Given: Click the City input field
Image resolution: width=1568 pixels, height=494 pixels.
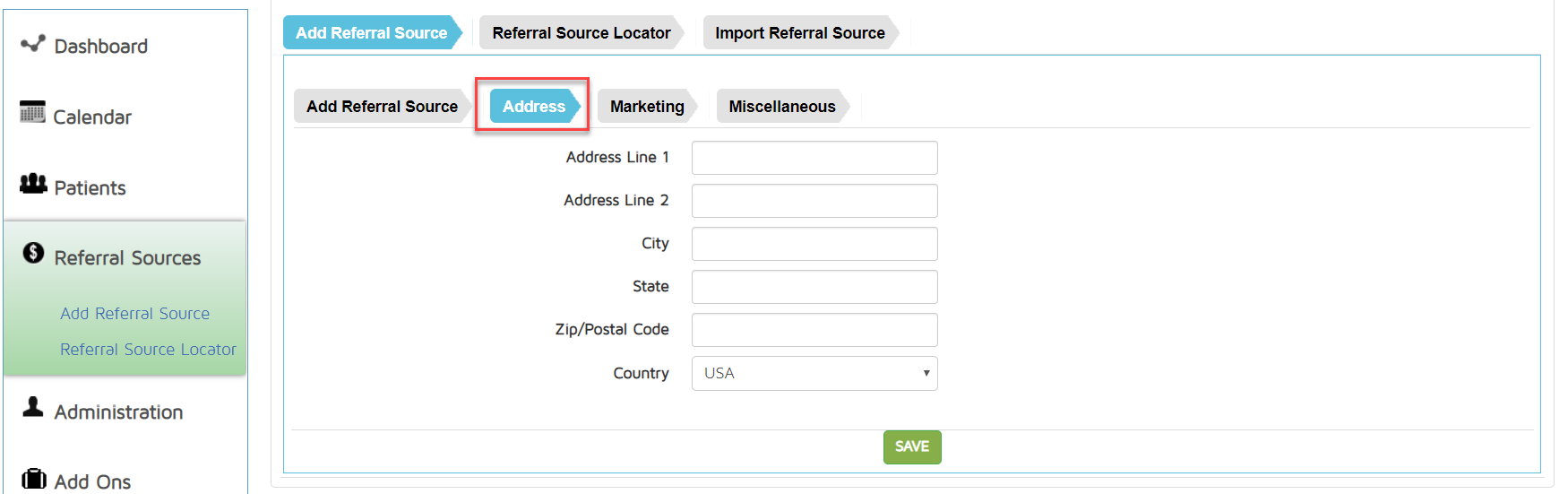Looking at the screenshot, I should tap(814, 244).
